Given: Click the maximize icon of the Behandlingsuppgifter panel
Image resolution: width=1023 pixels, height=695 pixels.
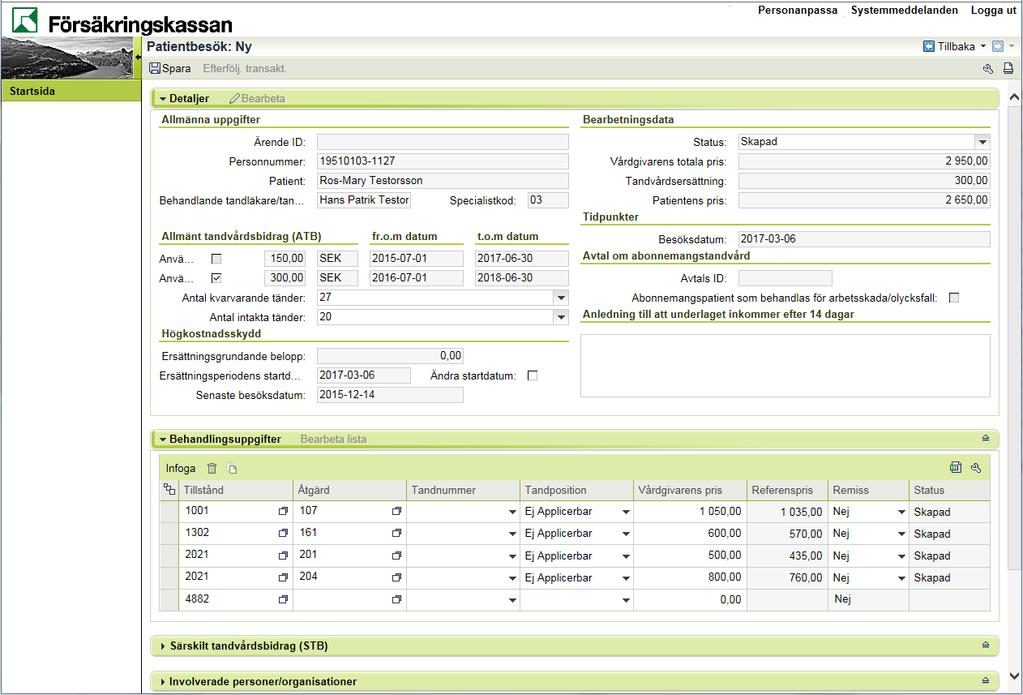Looking at the screenshot, I should click(986, 438).
